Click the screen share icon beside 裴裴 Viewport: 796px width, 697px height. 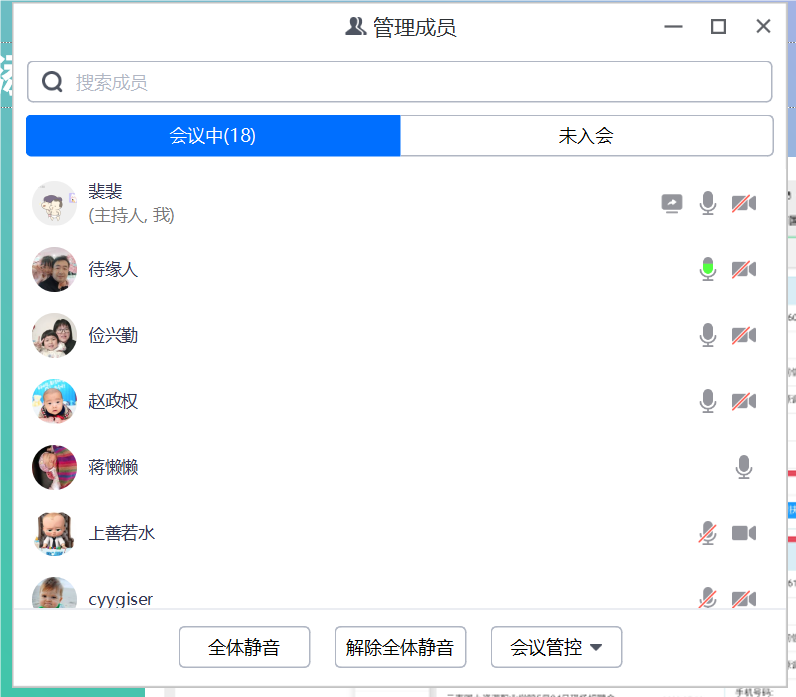point(672,203)
